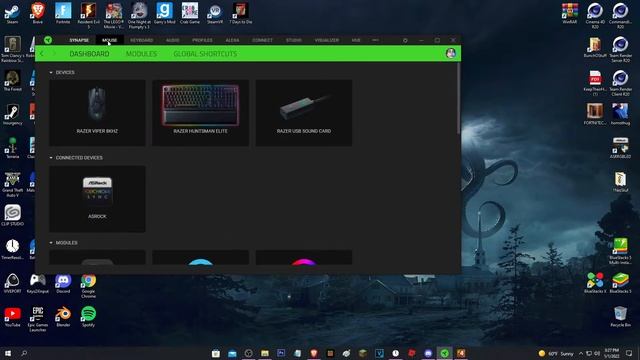
Task: Open the notification center icon
Action: pyautogui.click(x=629, y=353)
